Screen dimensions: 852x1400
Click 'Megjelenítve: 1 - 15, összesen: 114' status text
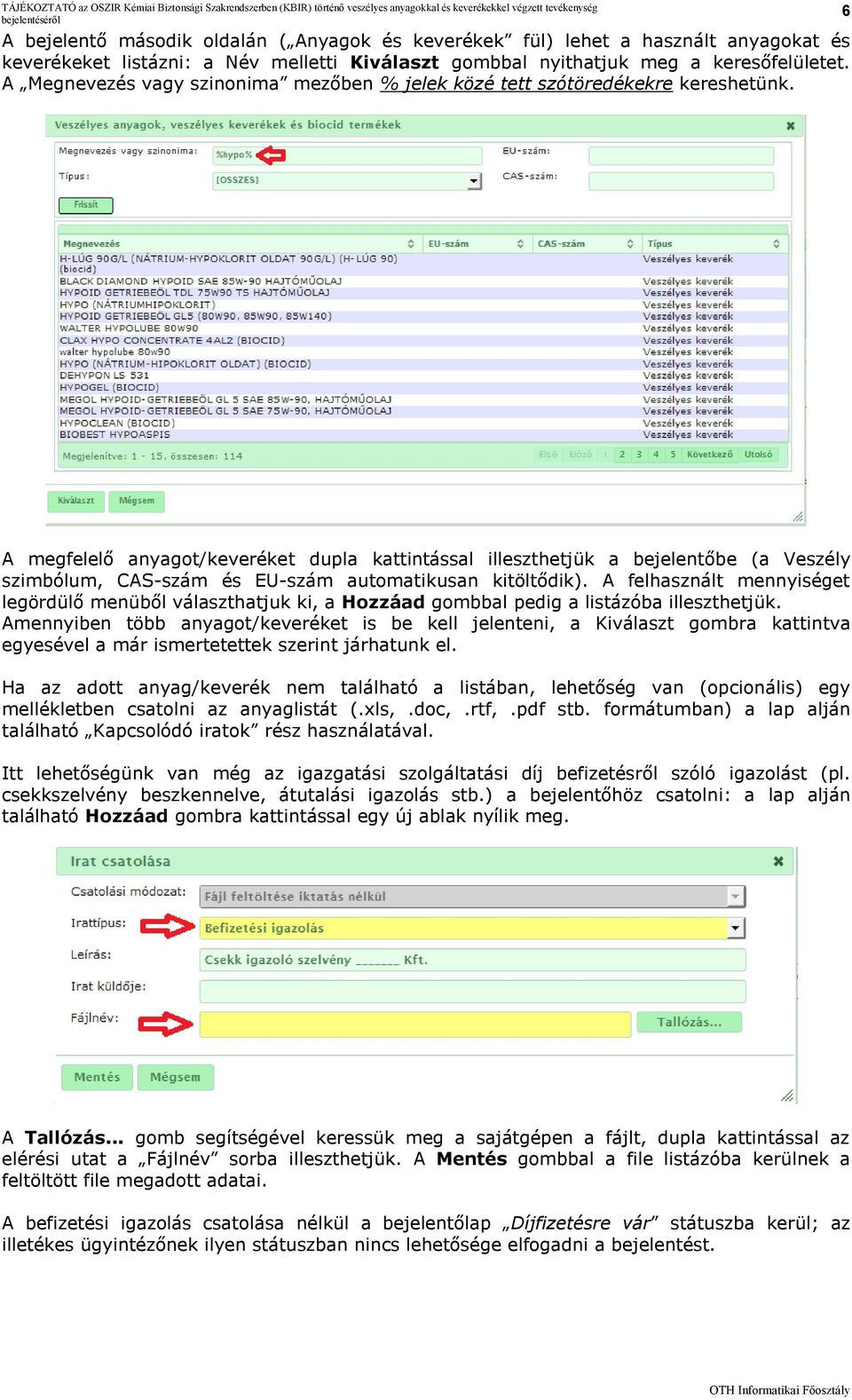click(x=152, y=456)
